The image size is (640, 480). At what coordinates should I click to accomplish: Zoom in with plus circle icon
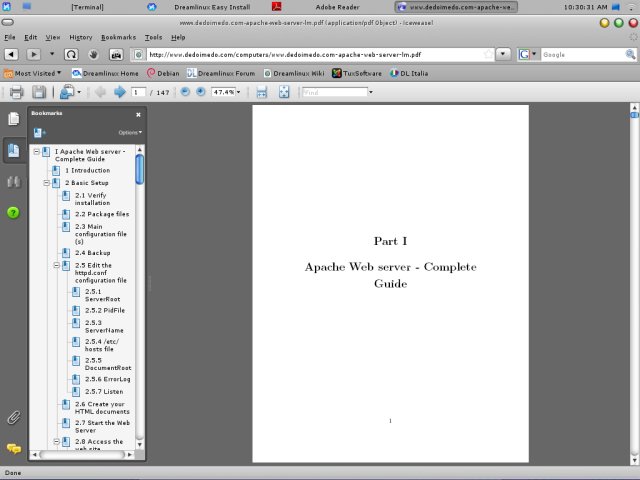pos(200,92)
